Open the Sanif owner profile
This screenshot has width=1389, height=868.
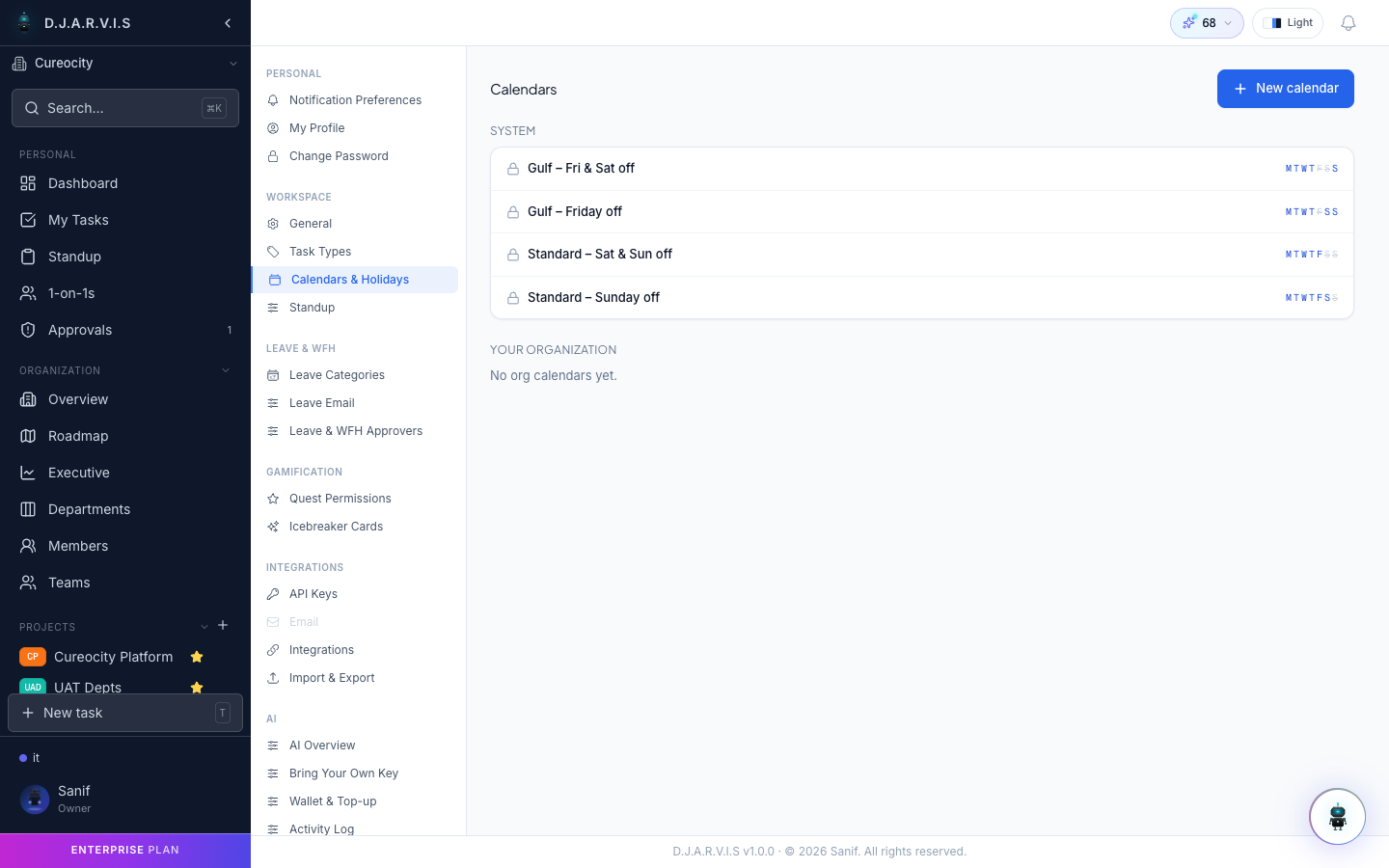pos(125,799)
